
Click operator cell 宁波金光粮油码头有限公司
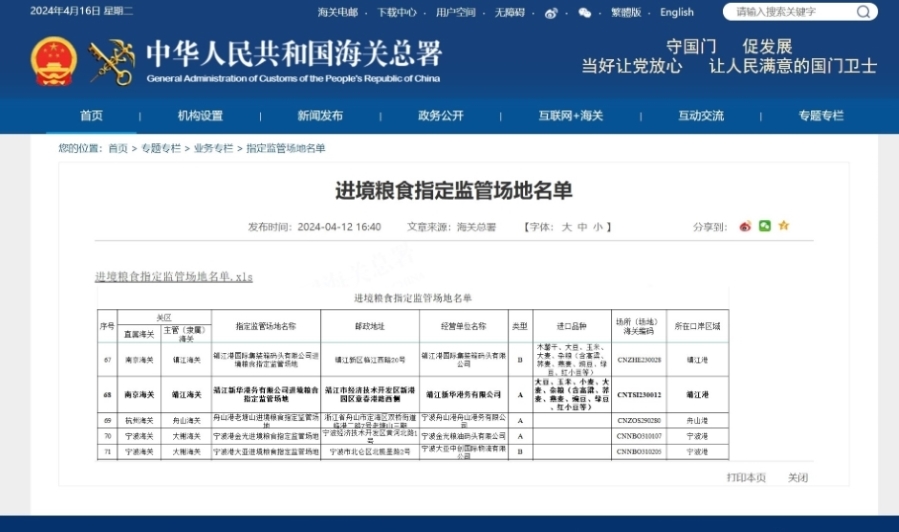click(463, 436)
